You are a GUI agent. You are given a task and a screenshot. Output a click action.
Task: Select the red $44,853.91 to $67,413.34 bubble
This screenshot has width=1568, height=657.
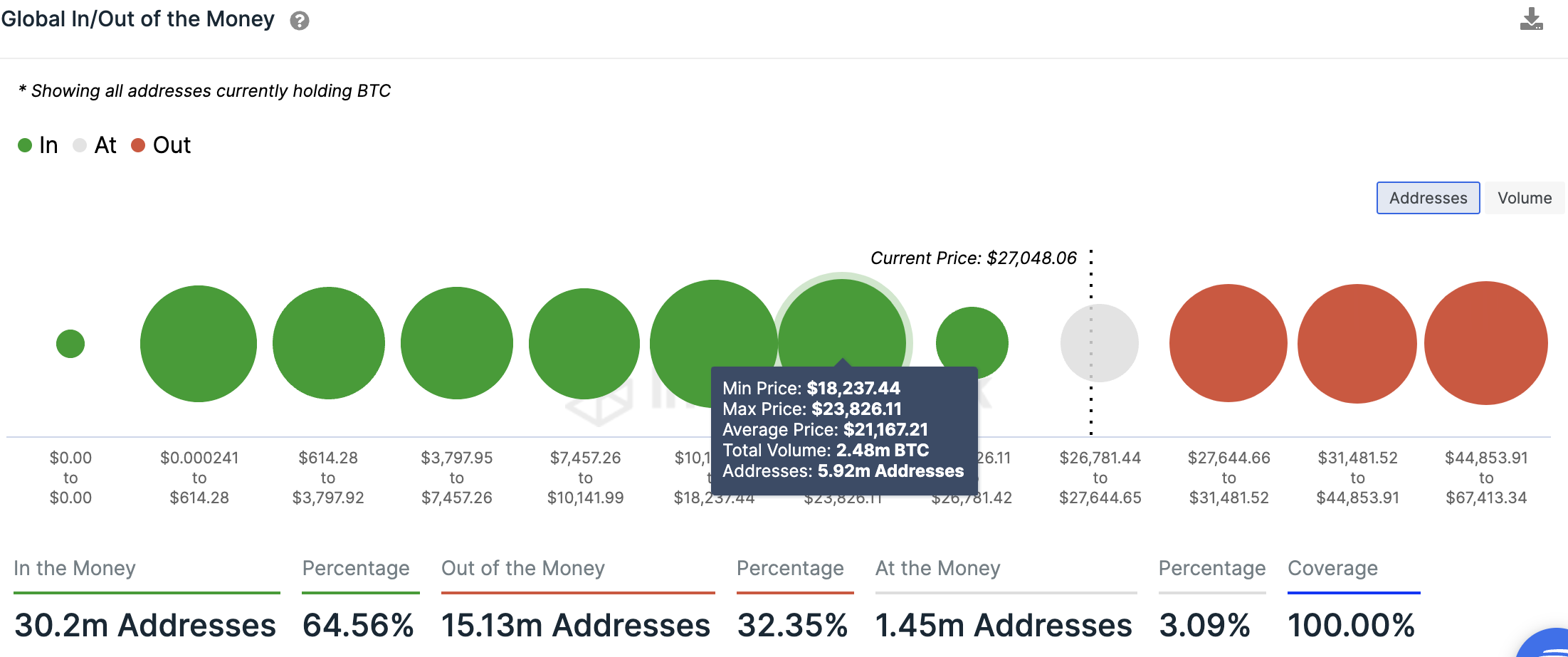1486,343
